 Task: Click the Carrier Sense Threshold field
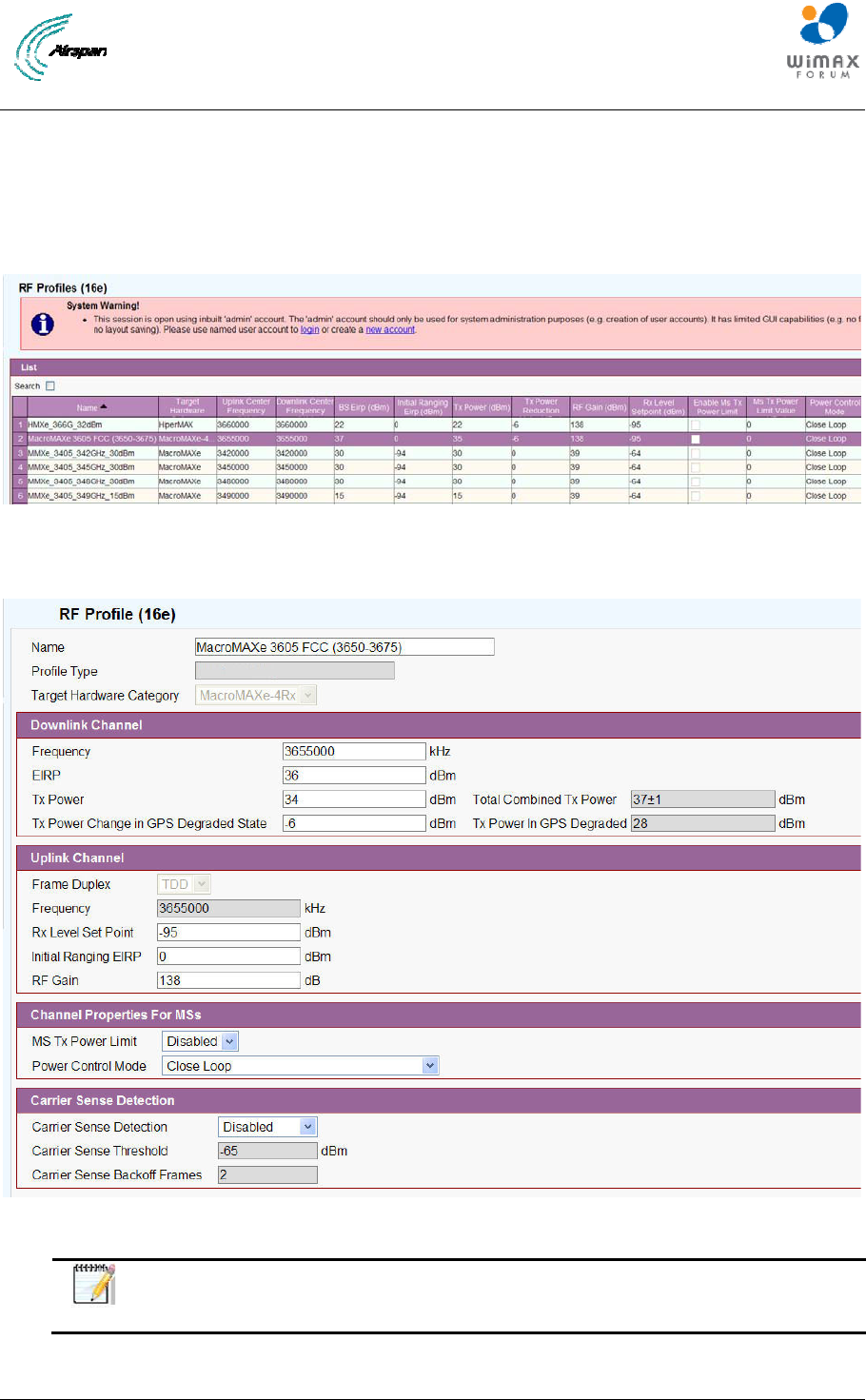coord(267,1151)
